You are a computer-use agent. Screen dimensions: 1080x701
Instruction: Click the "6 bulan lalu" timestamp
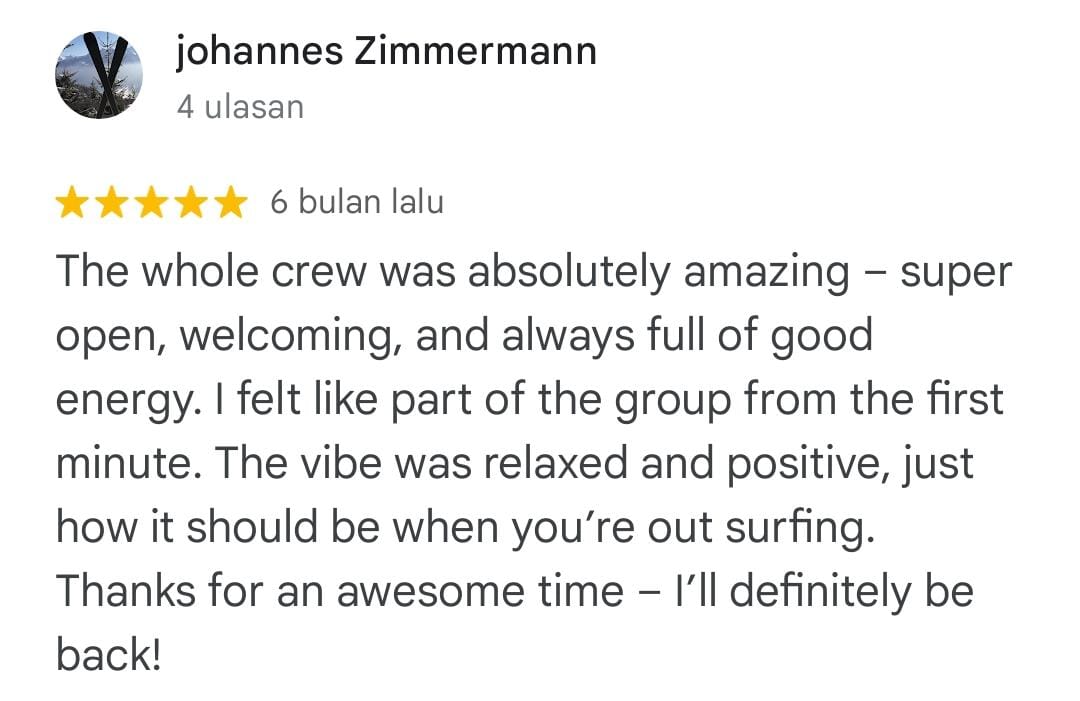[357, 203]
